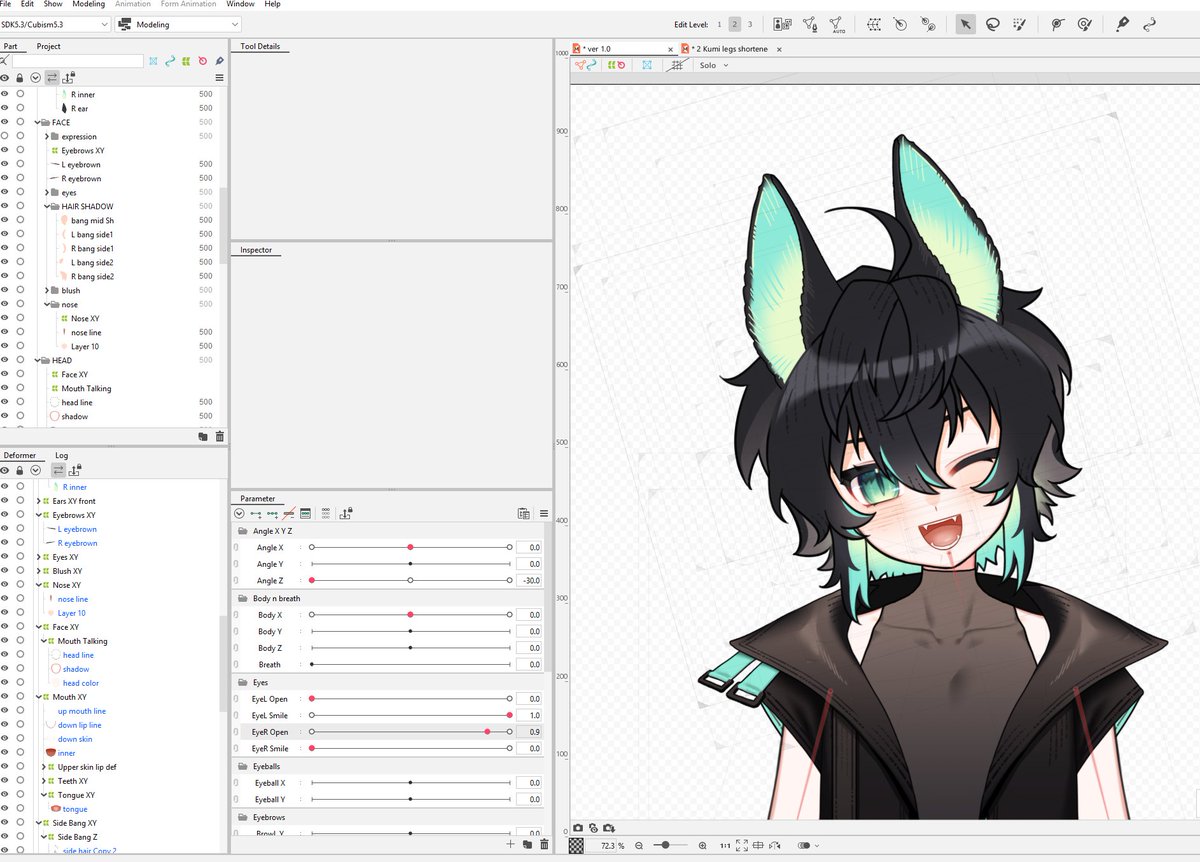Open the SDK5.3/Cubism5.3 version dropdown
This screenshot has height=862, width=1200.
(55, 24)
